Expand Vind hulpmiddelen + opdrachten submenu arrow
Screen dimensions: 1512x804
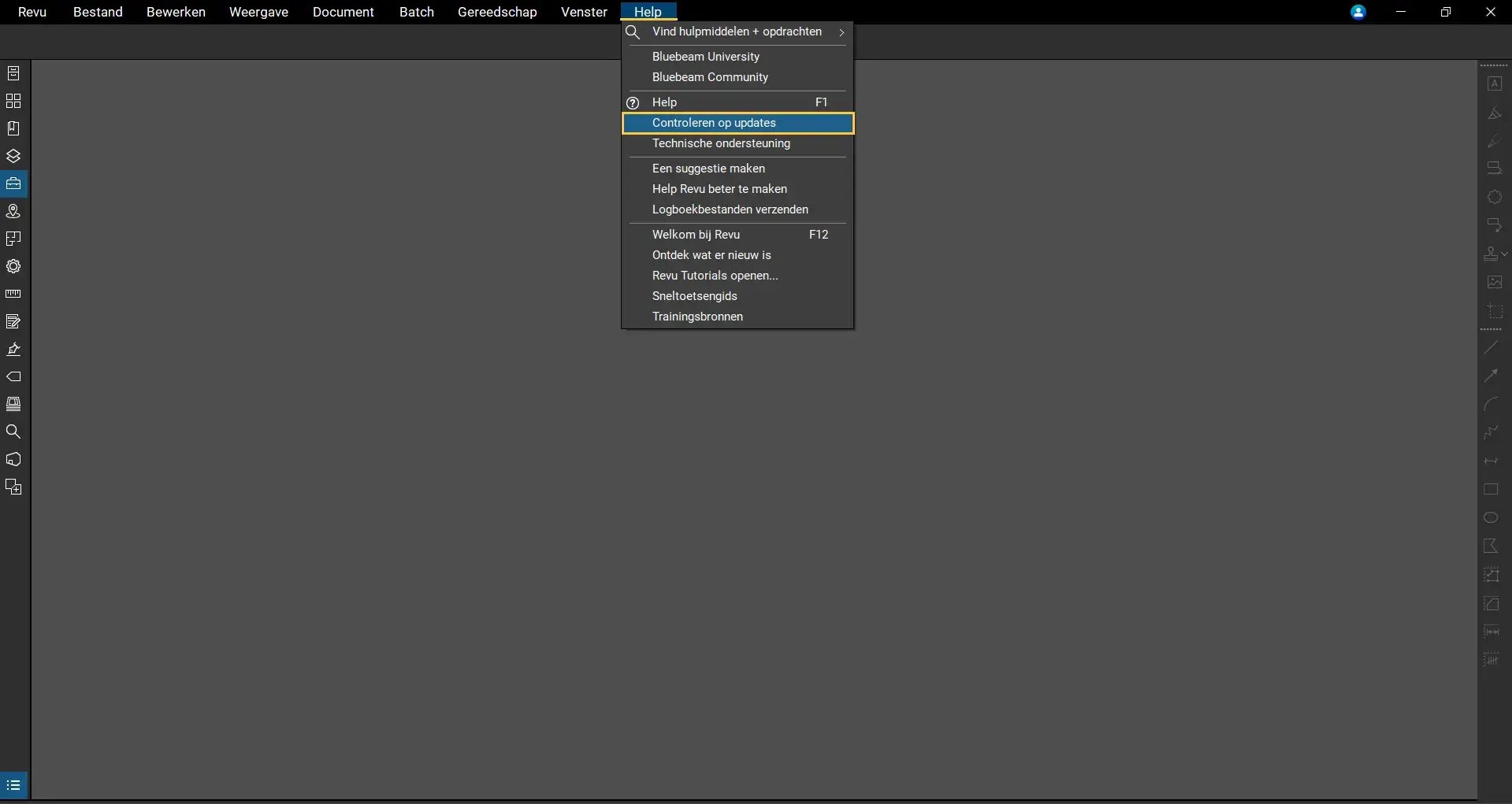click(841, 32)
